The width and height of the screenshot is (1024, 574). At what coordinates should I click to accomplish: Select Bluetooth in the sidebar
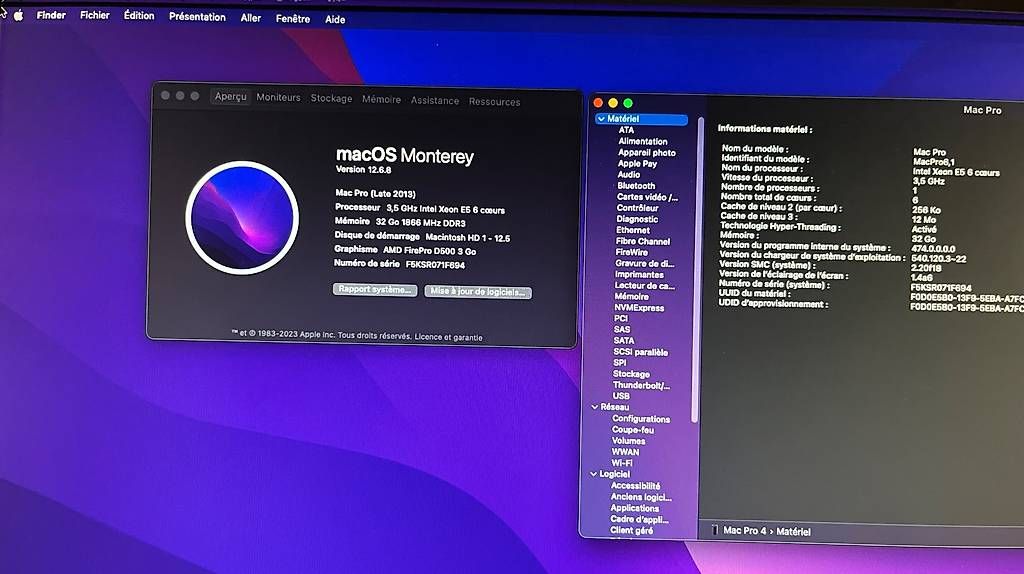(x=636, y=185)
